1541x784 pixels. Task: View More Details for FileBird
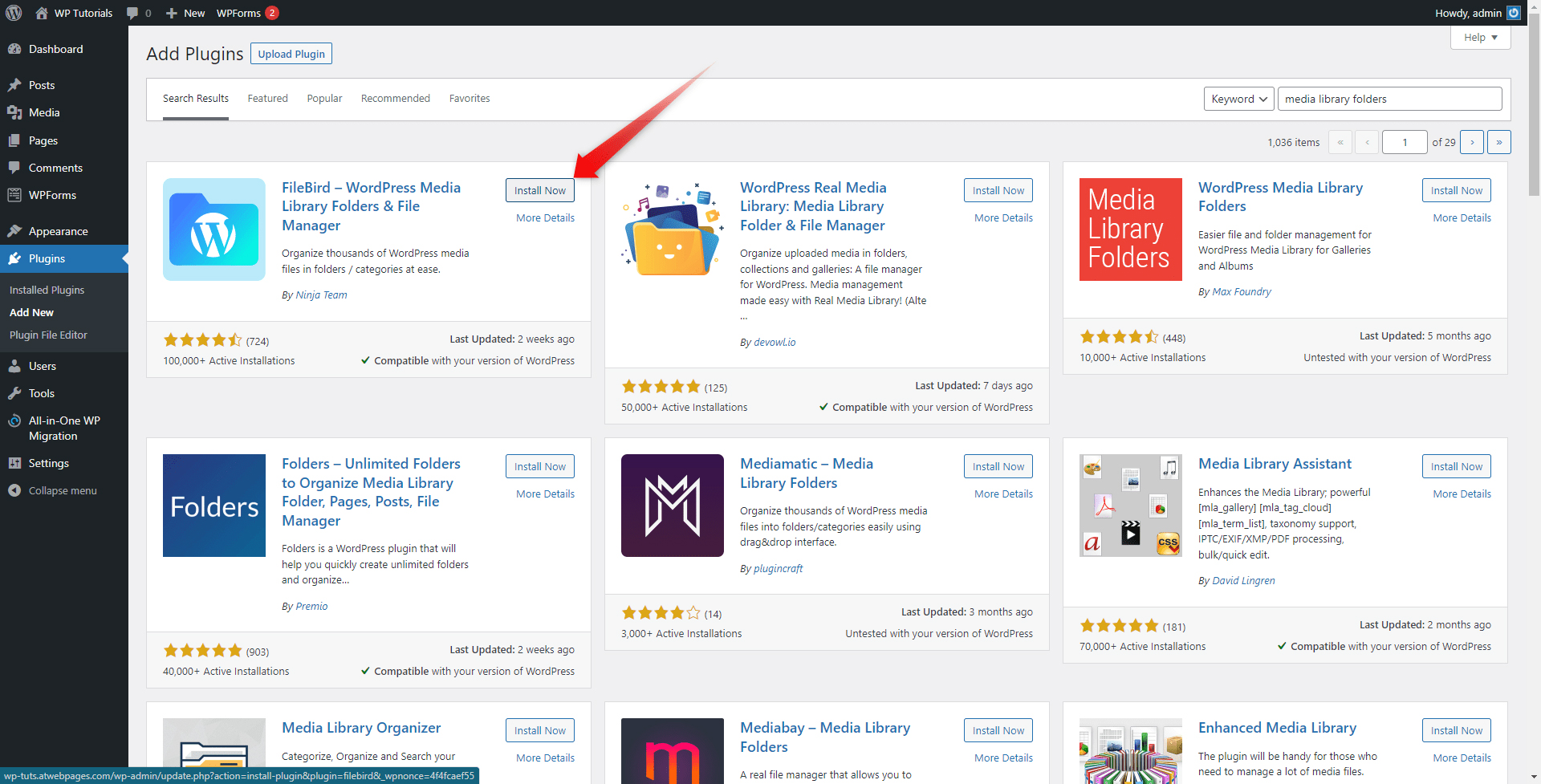(545, 218)
